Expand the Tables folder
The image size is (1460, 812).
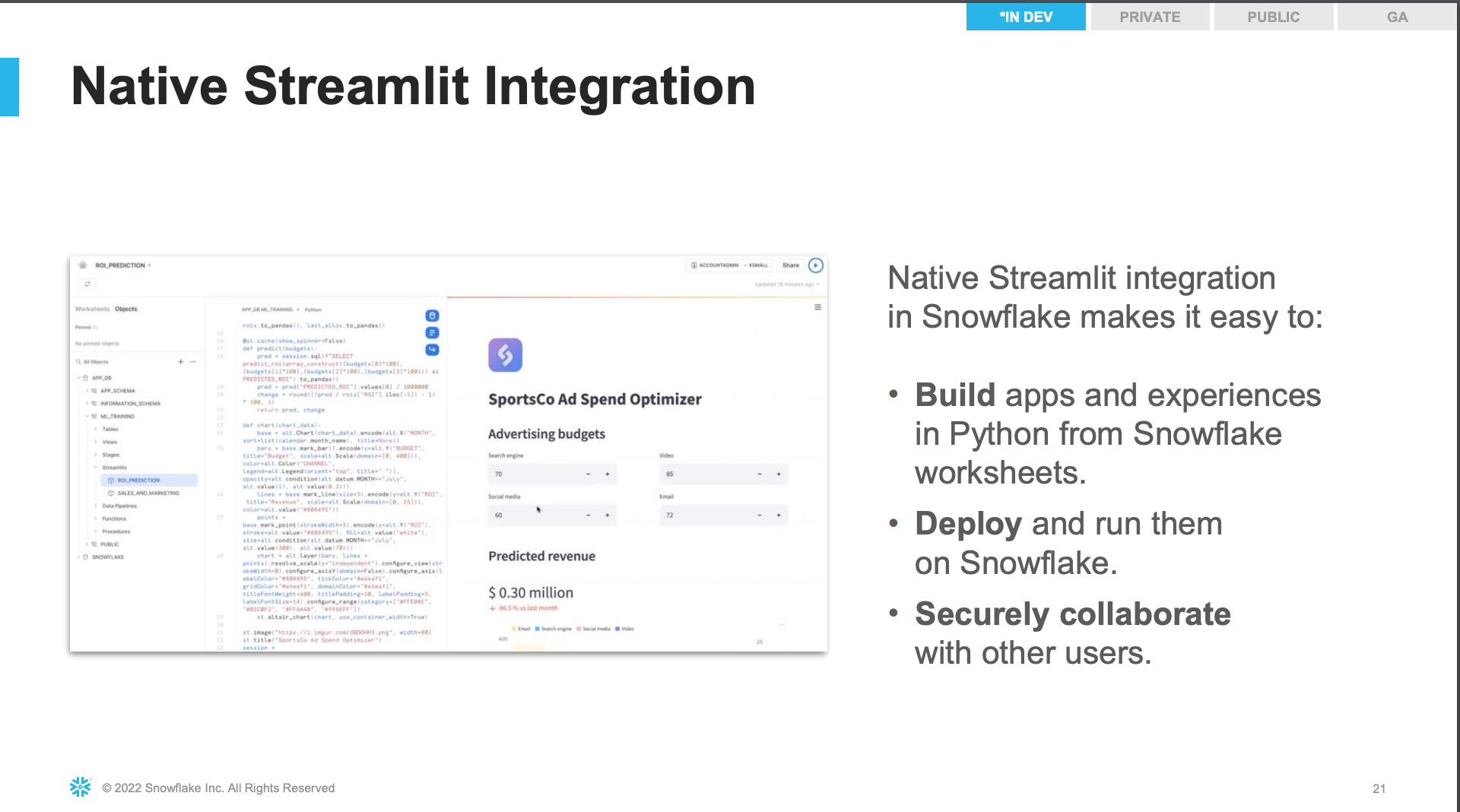pos(96,430)
